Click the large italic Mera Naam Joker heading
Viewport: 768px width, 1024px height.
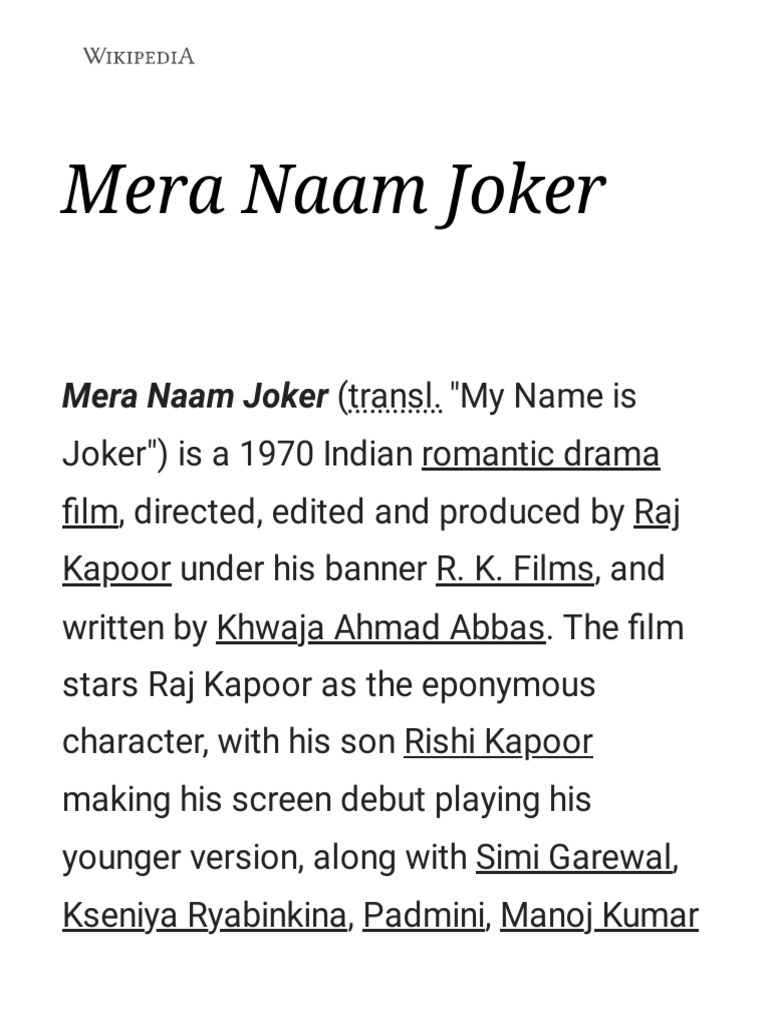[x=334, y=189]
